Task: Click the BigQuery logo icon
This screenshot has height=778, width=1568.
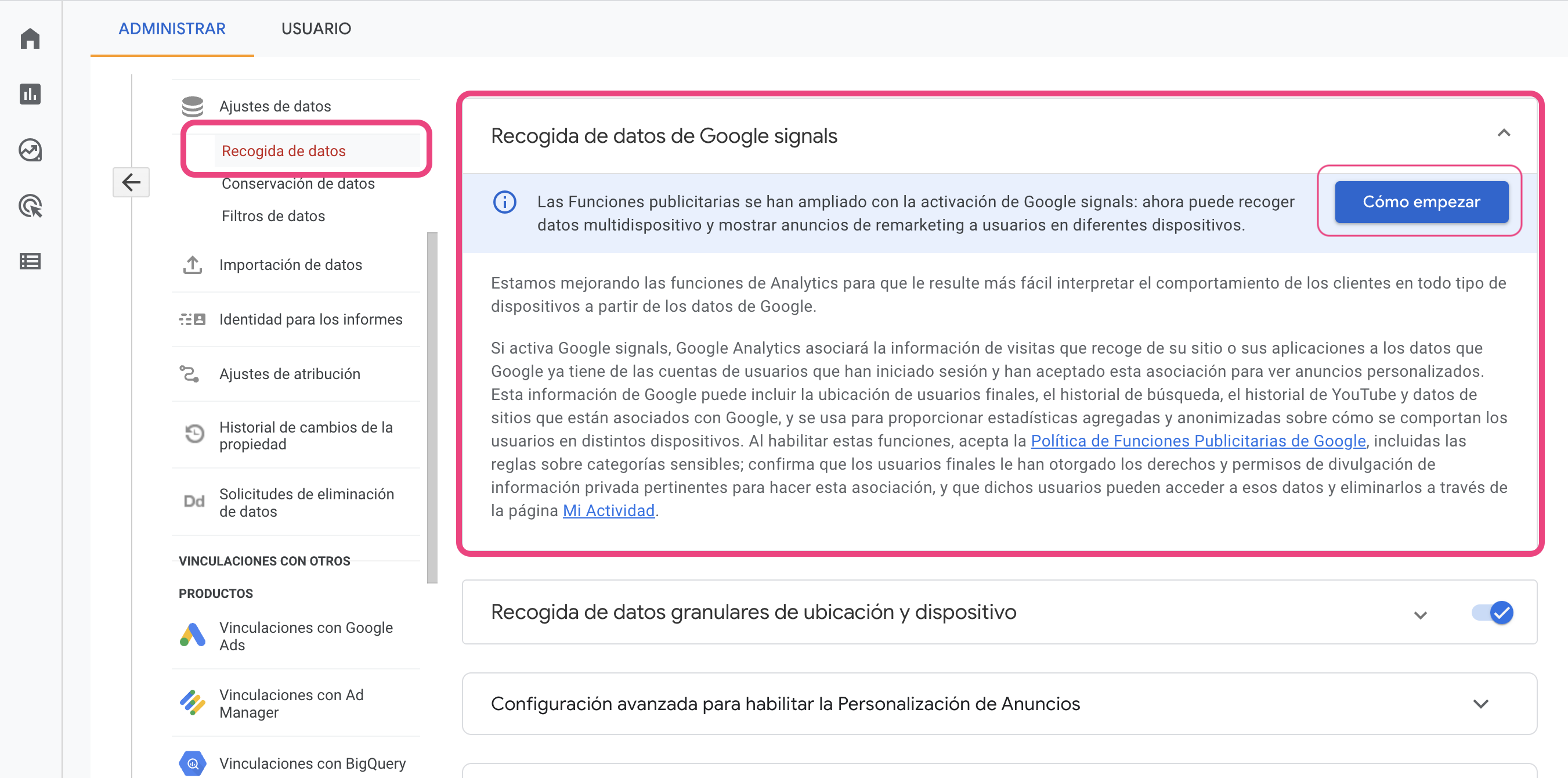Action: point(192,763)
